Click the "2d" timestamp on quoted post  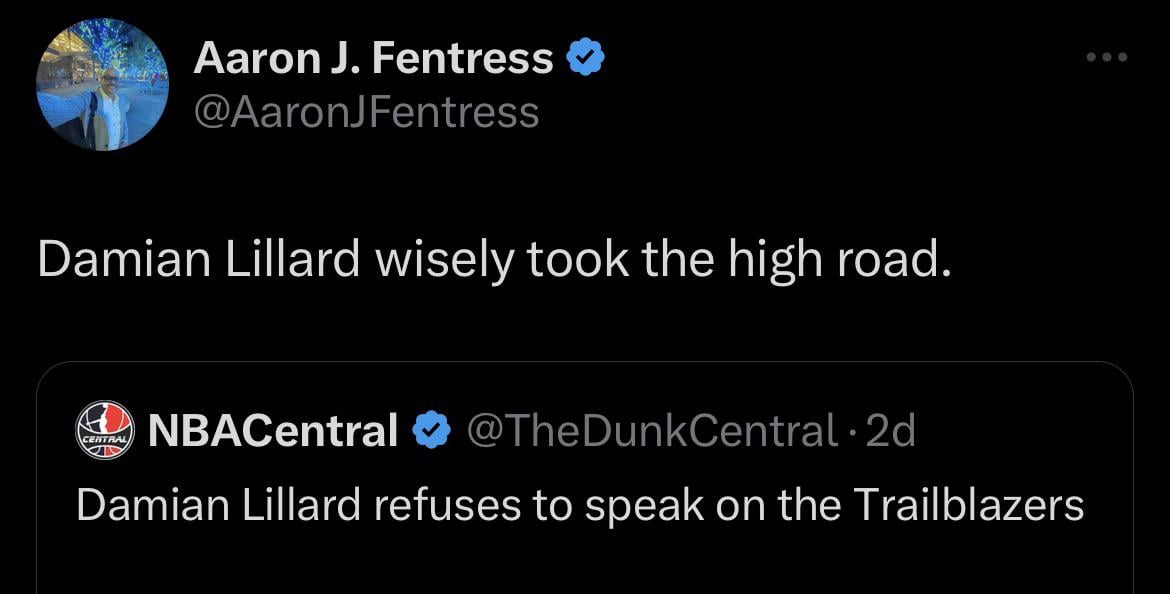(x=893, y=430)
